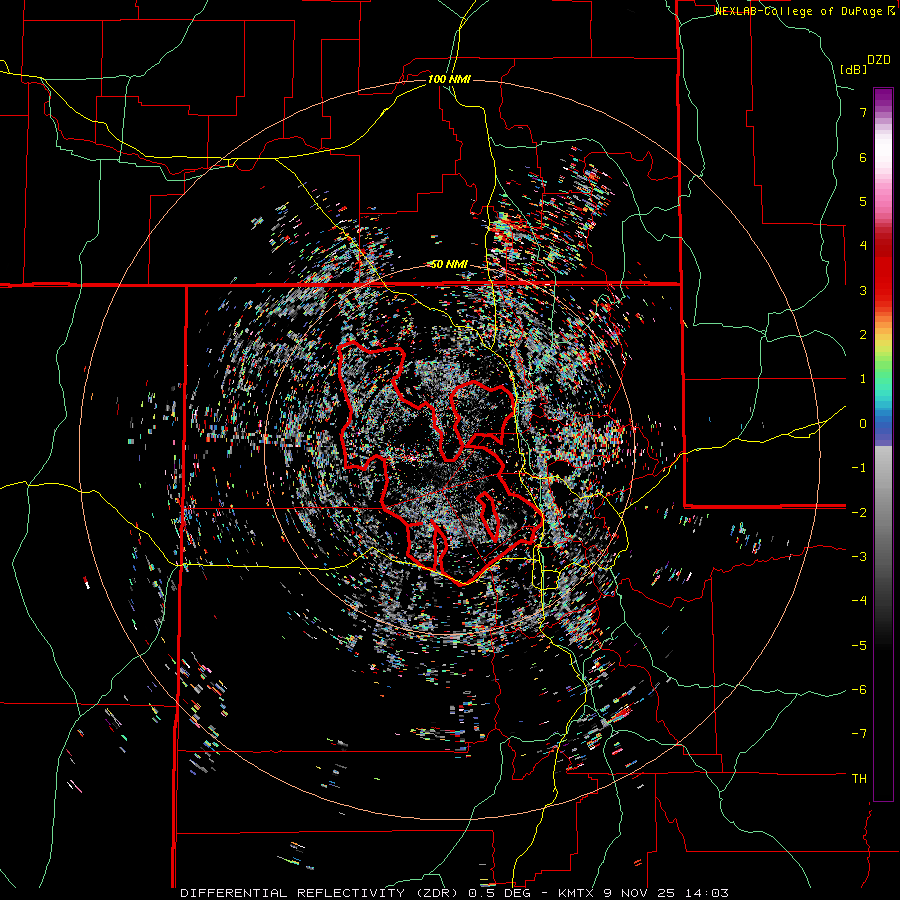The image size is (900, 900).
Task: Click the TH threshold label on scale
Action: (x=859, y=779)
